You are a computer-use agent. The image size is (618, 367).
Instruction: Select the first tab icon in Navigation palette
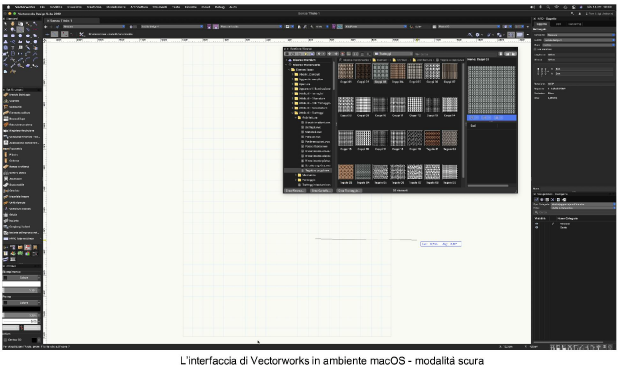coord(537,199)
